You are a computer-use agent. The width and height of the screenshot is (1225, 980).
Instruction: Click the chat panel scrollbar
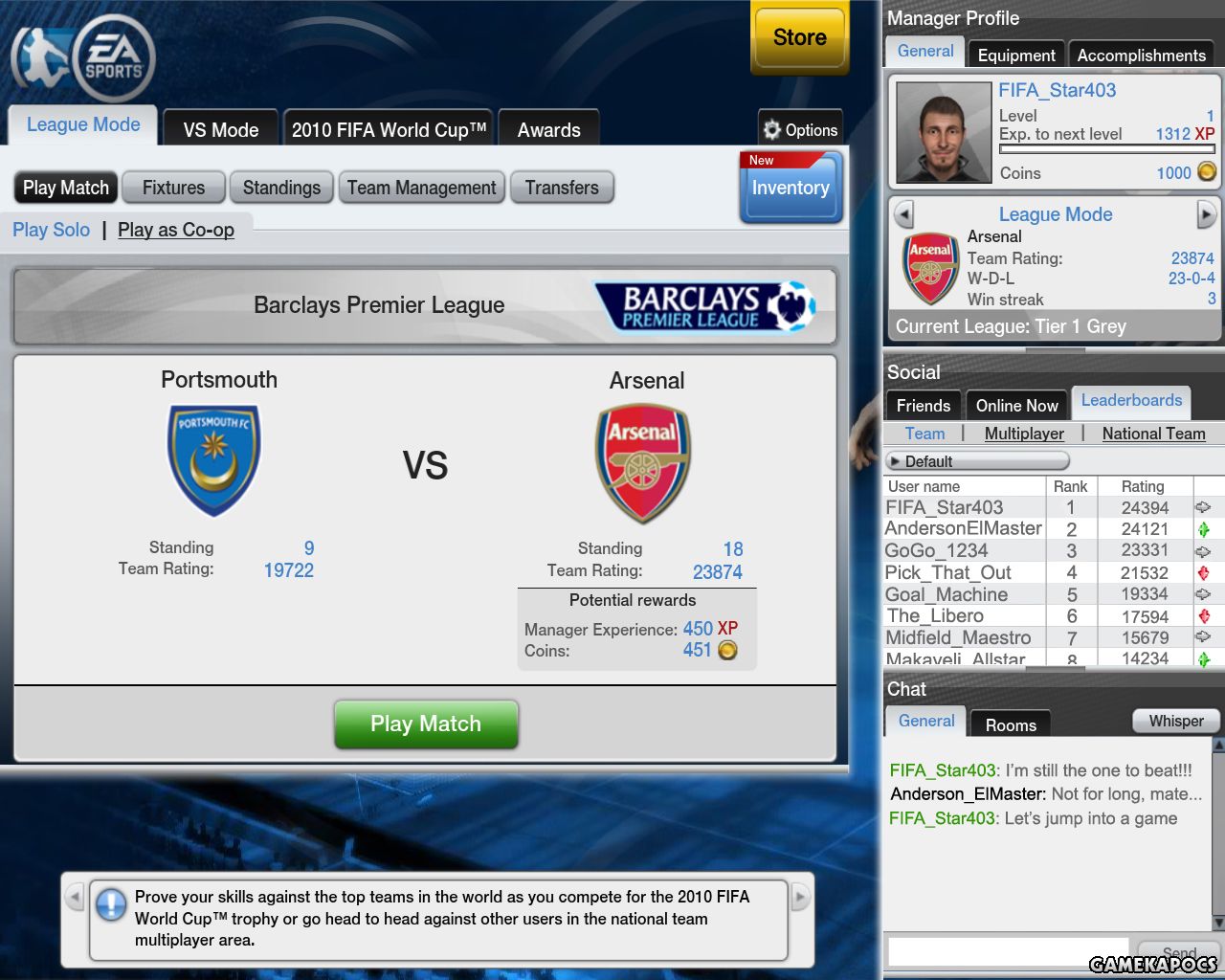point(1218,833)
